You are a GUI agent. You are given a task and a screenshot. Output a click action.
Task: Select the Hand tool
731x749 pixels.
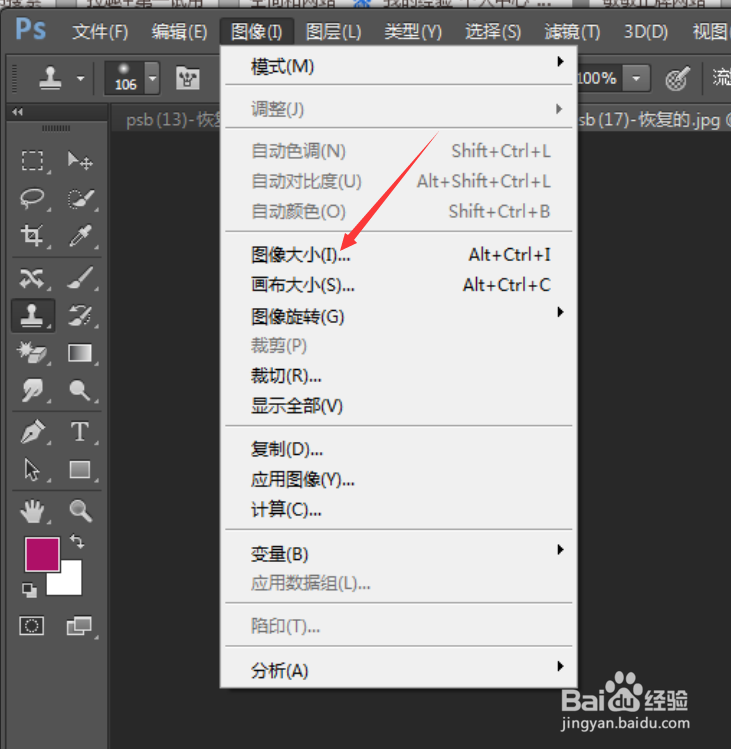point(32,511)
